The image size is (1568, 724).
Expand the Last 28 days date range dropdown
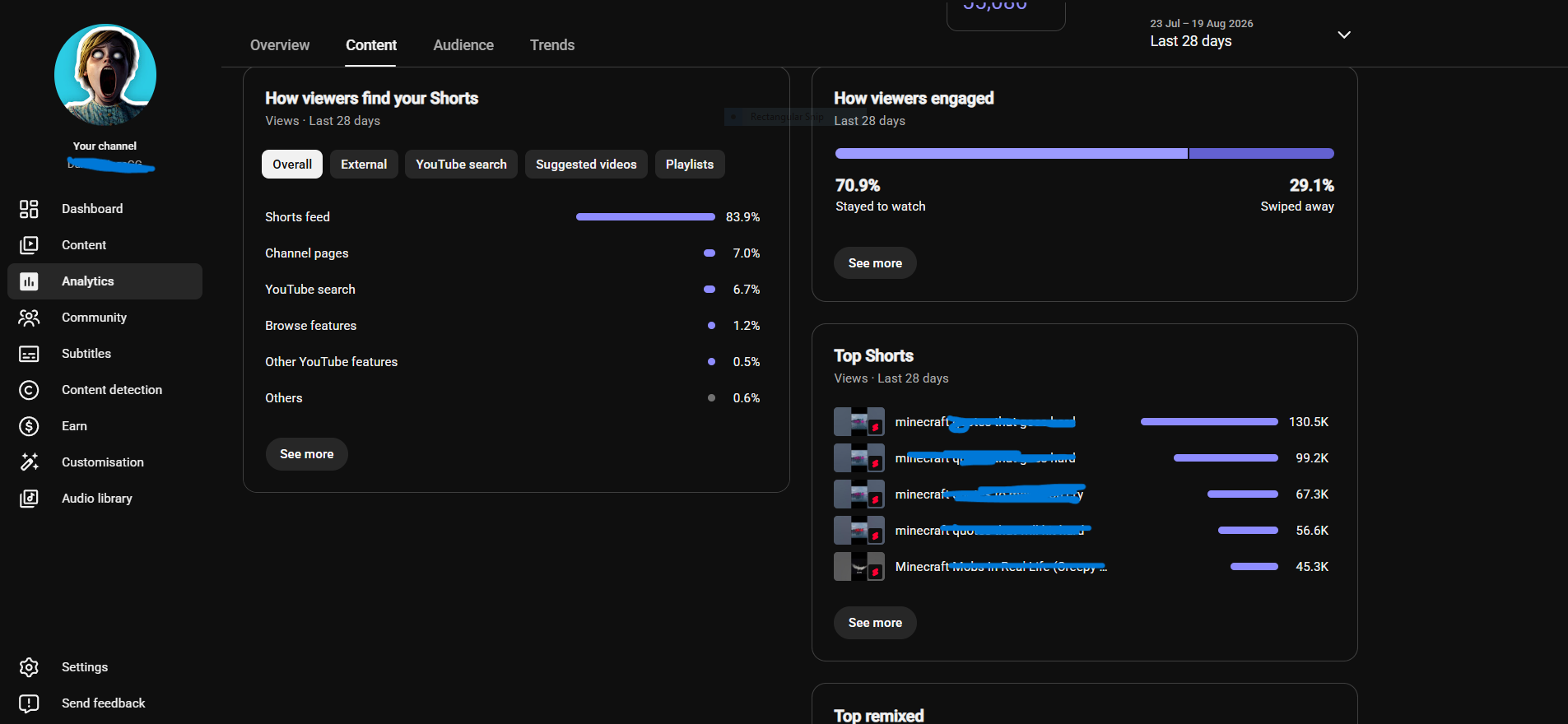pos(1344,35)
